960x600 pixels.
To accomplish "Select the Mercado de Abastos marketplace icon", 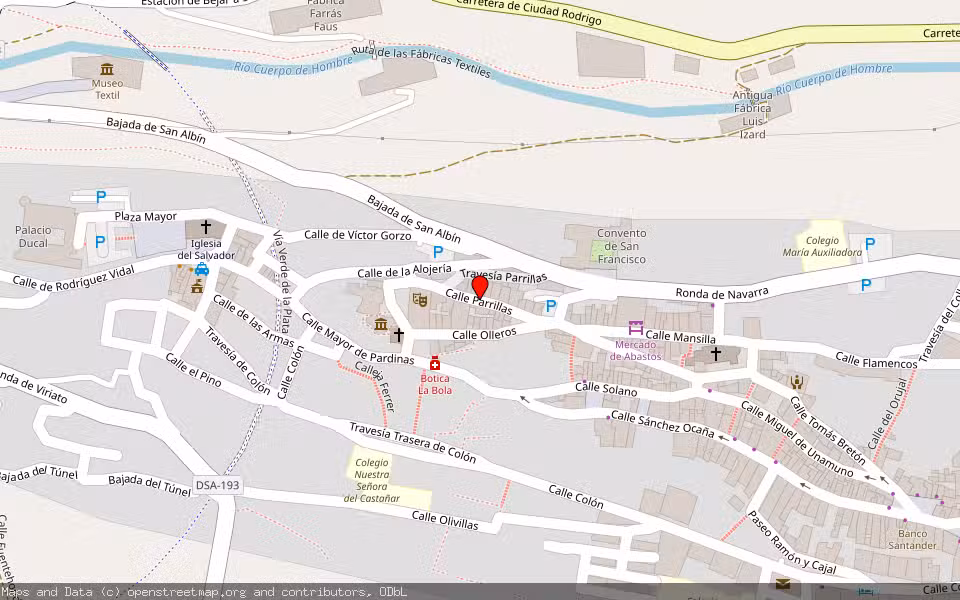I will coord(636,328).
